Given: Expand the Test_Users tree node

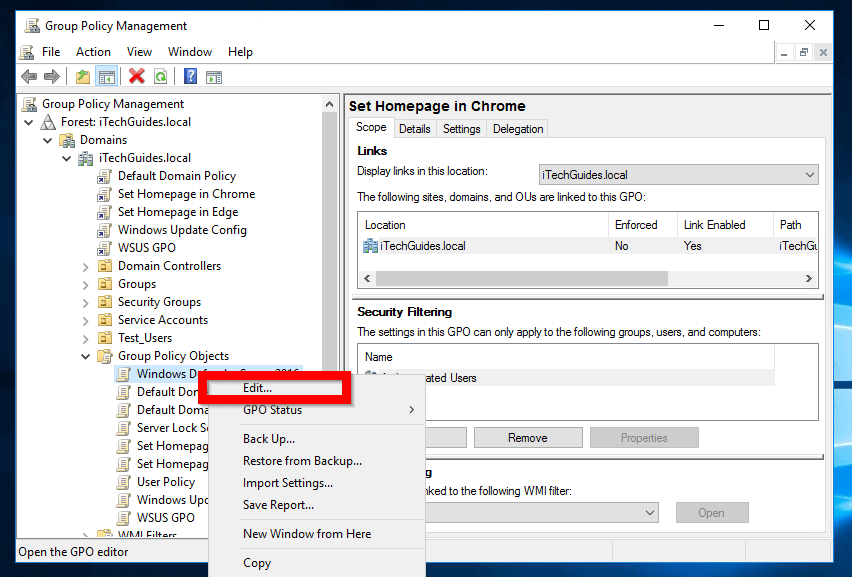Looking at the screenshot, I should click(85, 338).
